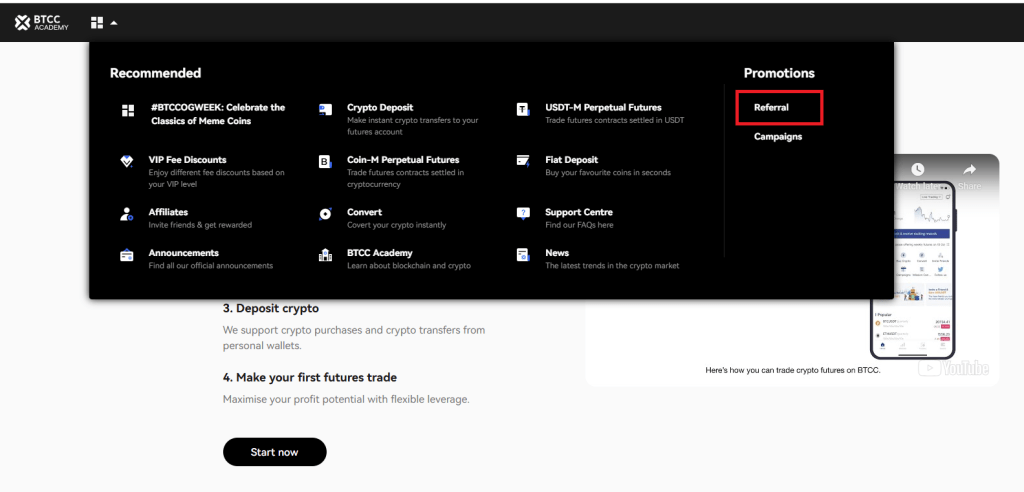Click the Coin-M Perpetual Futures icon
The width and height of the screenshot is (1024, 492).
[x=325, y=161]
